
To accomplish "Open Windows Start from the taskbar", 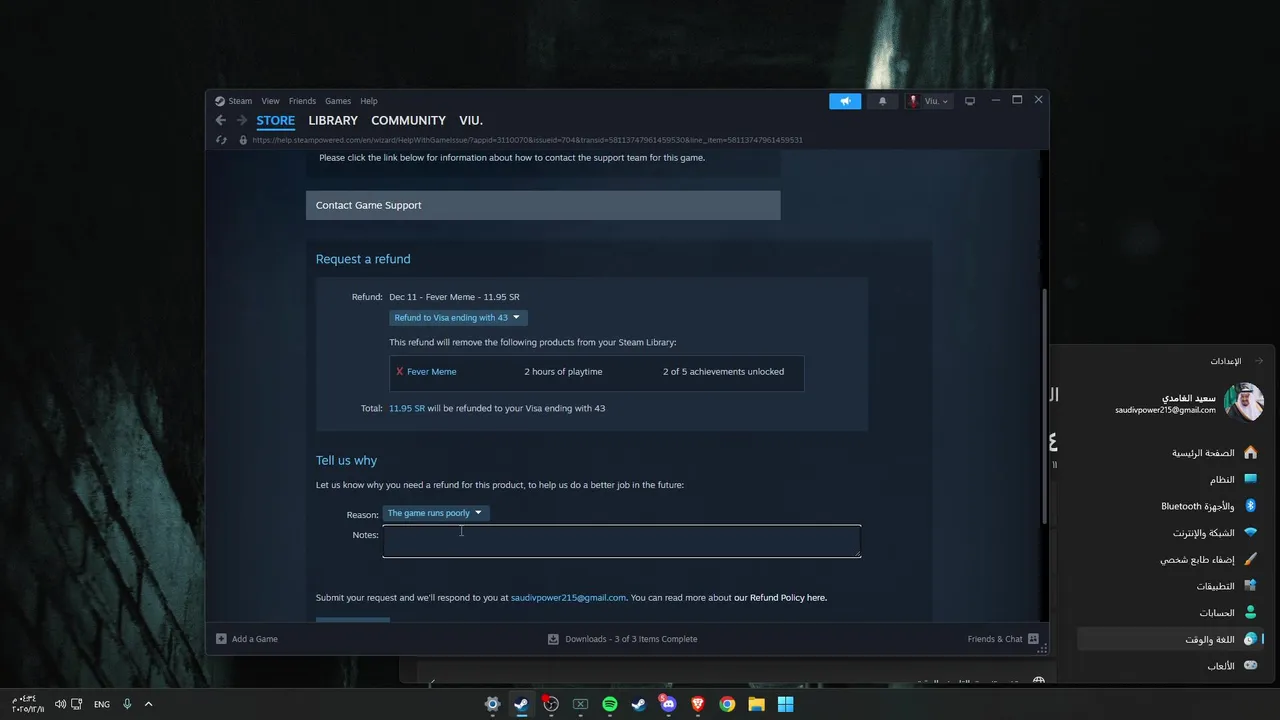I will [786, 704].
